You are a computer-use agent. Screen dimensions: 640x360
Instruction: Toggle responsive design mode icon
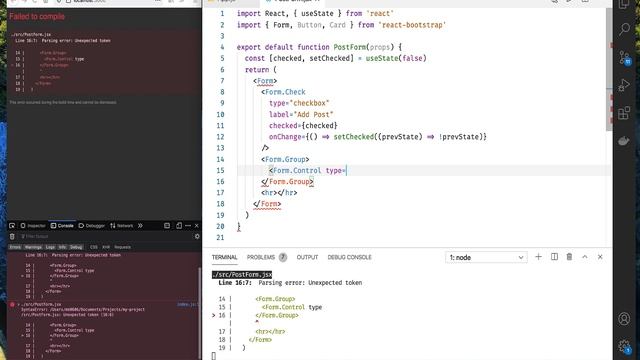(179, 226)
